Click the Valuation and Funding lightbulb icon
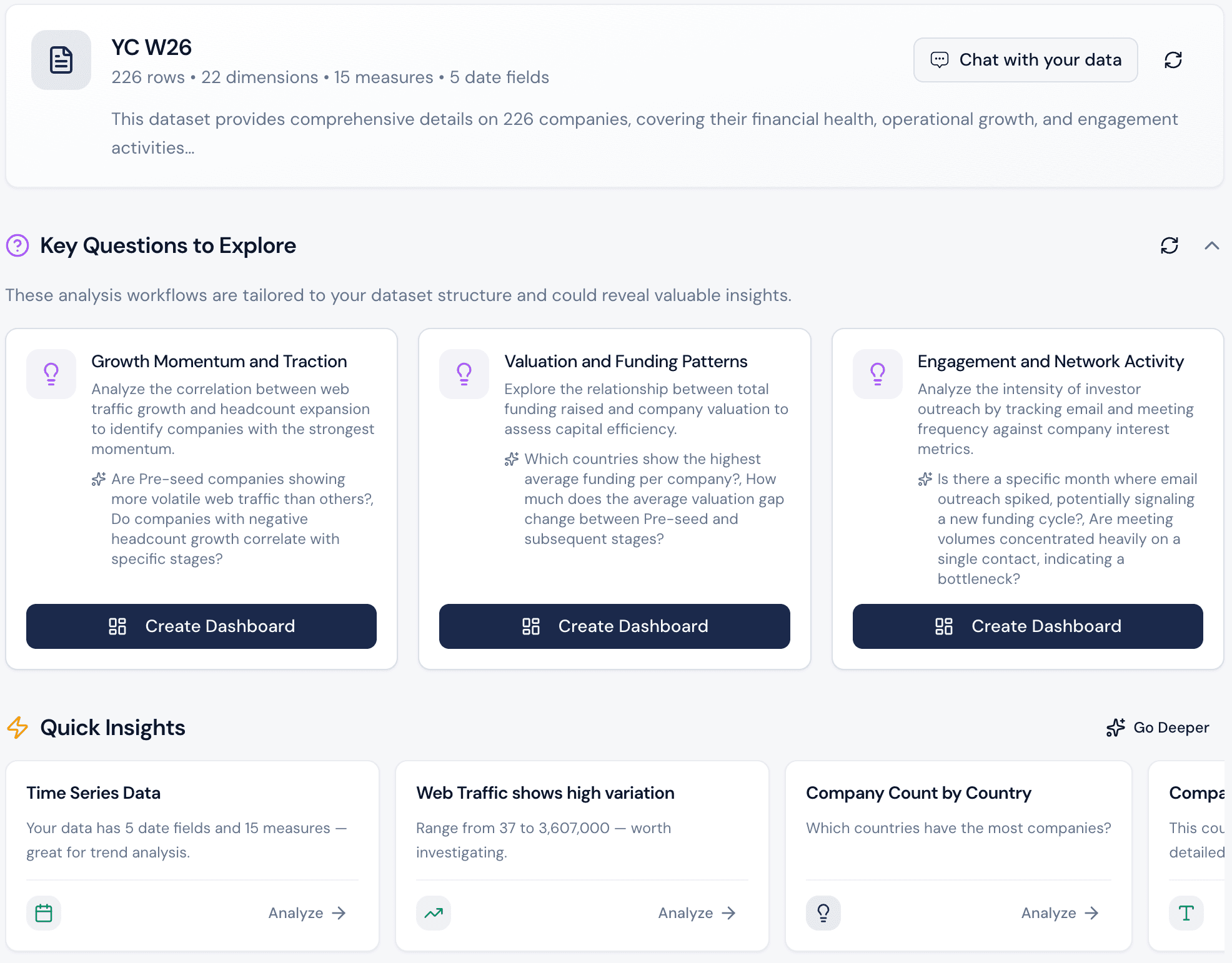The height and width of the screenshot is (963, 1232). tap(464, 373)
